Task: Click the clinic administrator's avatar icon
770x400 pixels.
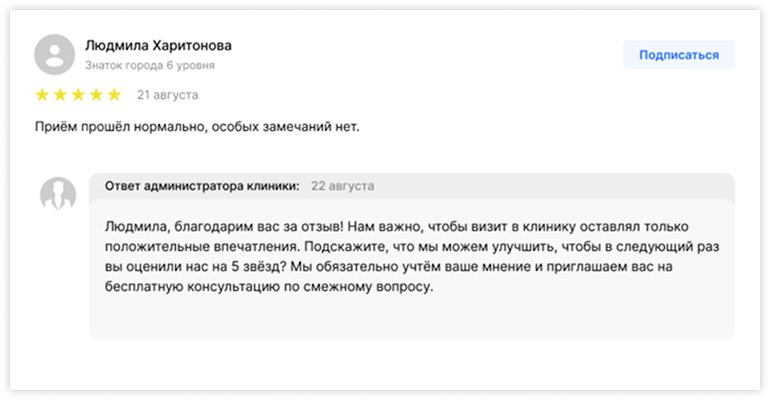Action: (x=58, y=194)
